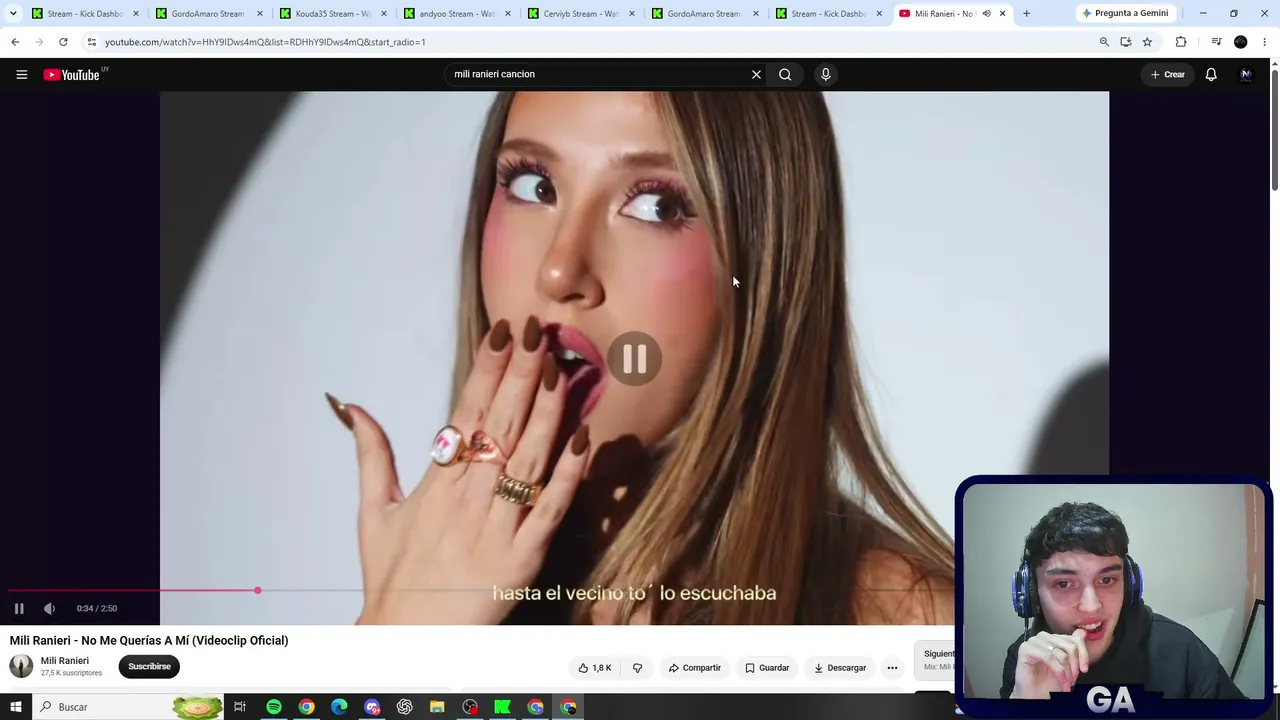Close the Mili Ranieri YouTube tab
The image size is (1280, 720).
pos(1002,14)
